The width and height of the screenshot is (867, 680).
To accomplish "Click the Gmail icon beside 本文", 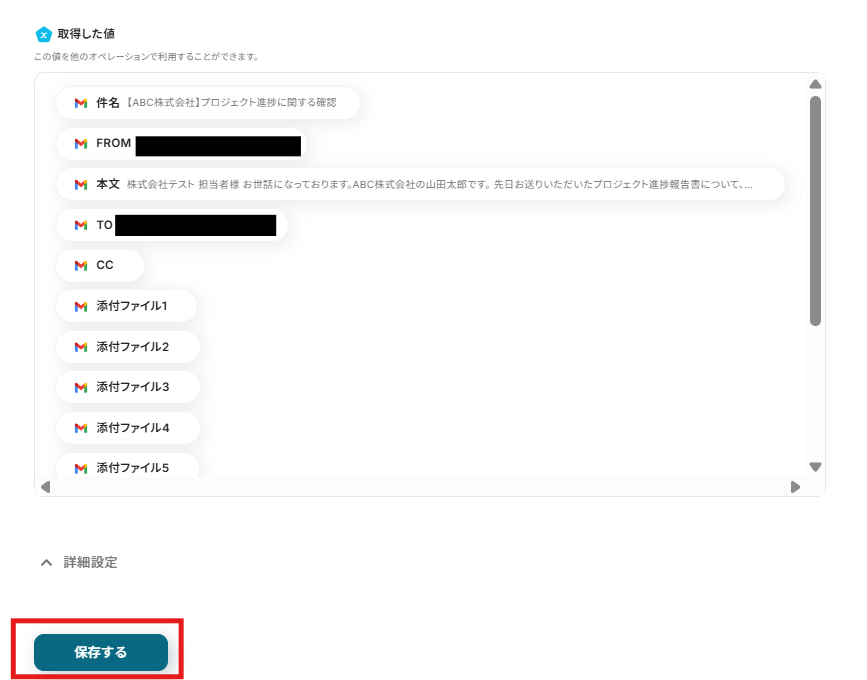I will (81, 185).
